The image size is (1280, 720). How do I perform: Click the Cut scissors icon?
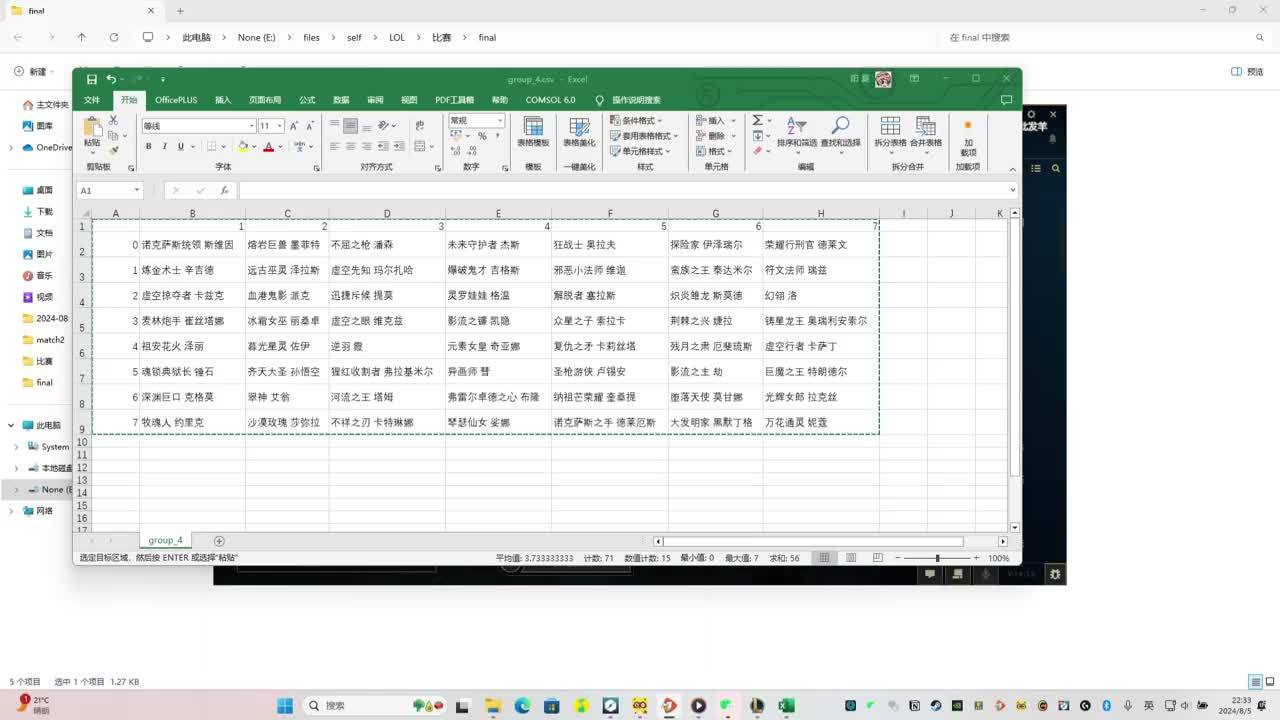[x=113, y=121]
